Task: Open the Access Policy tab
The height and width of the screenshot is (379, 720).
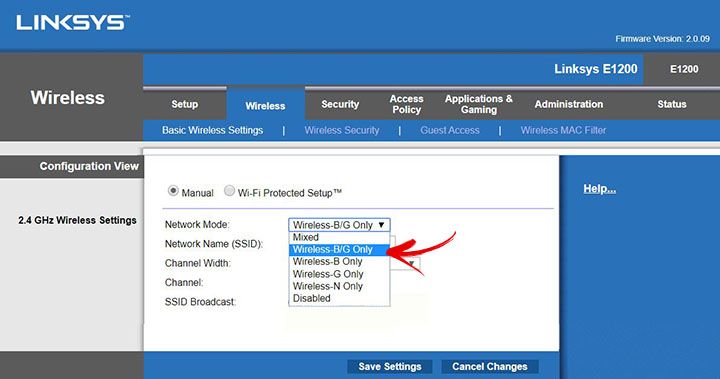Action: tap(406, 104)
